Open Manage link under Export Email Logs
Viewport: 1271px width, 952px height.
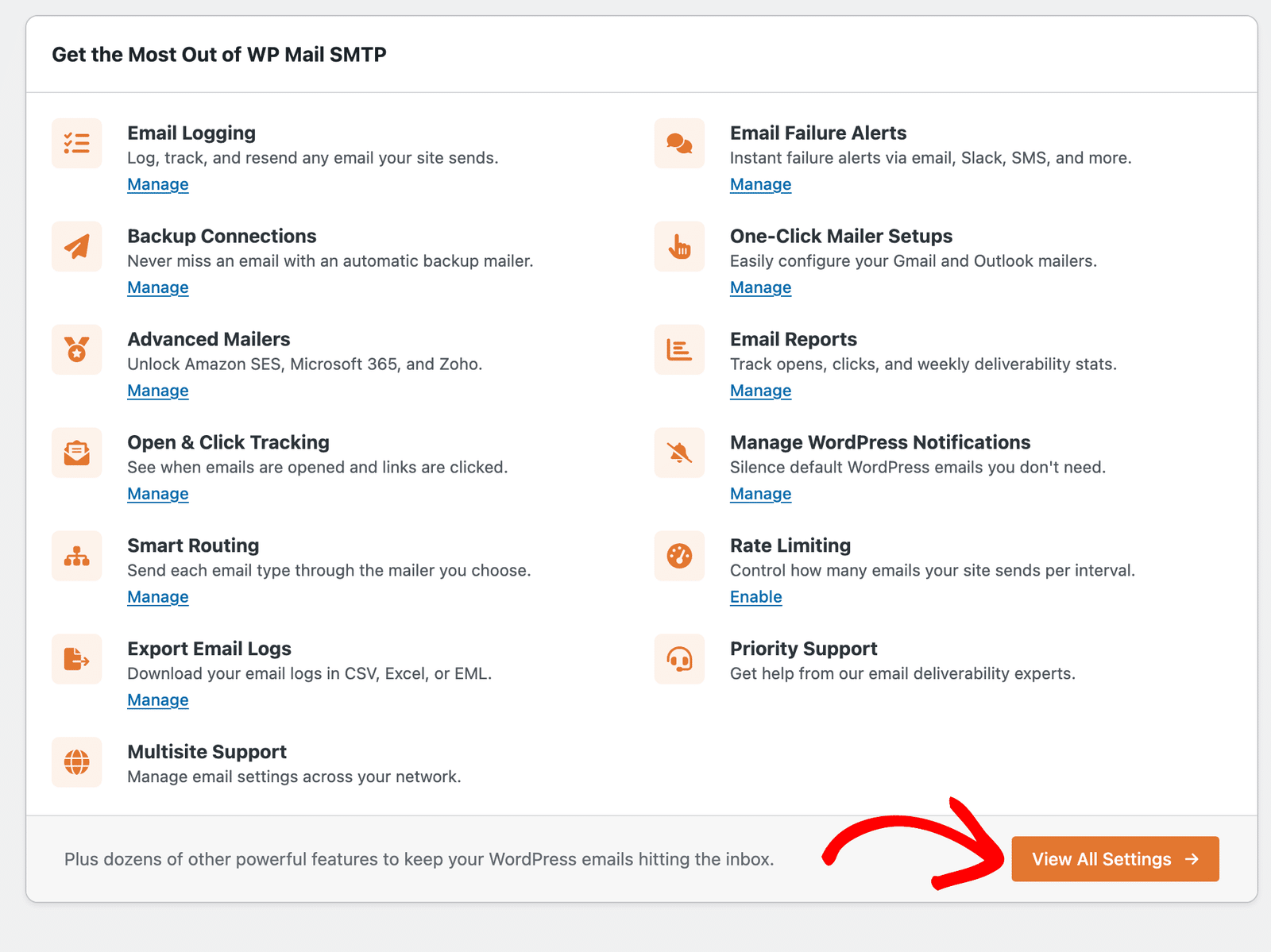(x=158, y=700)
